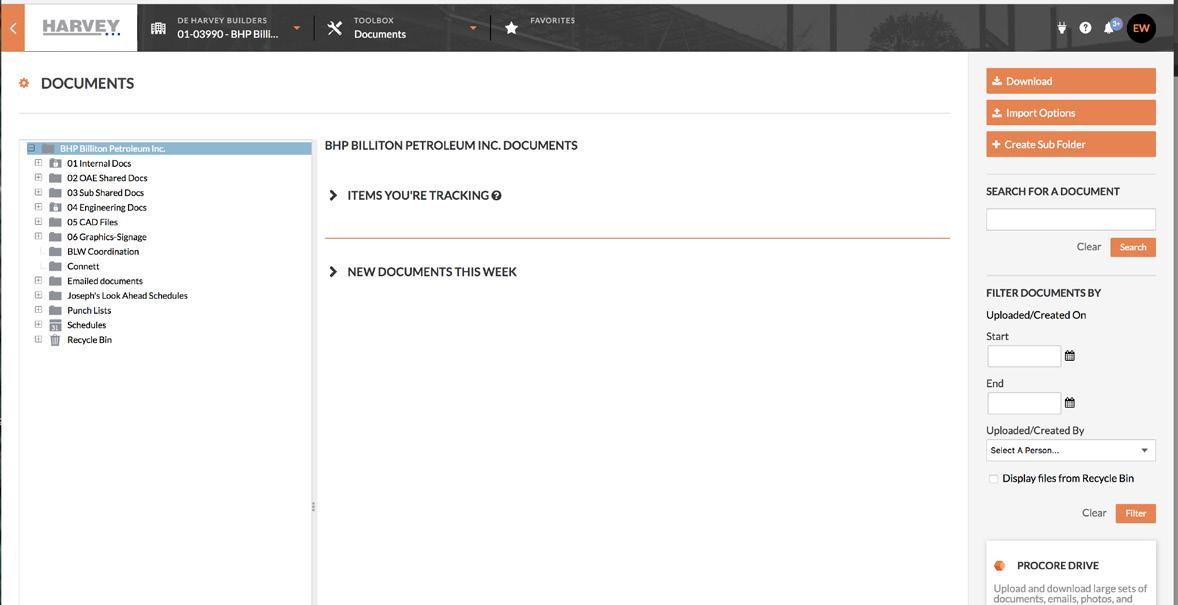
Task: Expand the 06 Graphics-Signage folder
Action: 38,237
